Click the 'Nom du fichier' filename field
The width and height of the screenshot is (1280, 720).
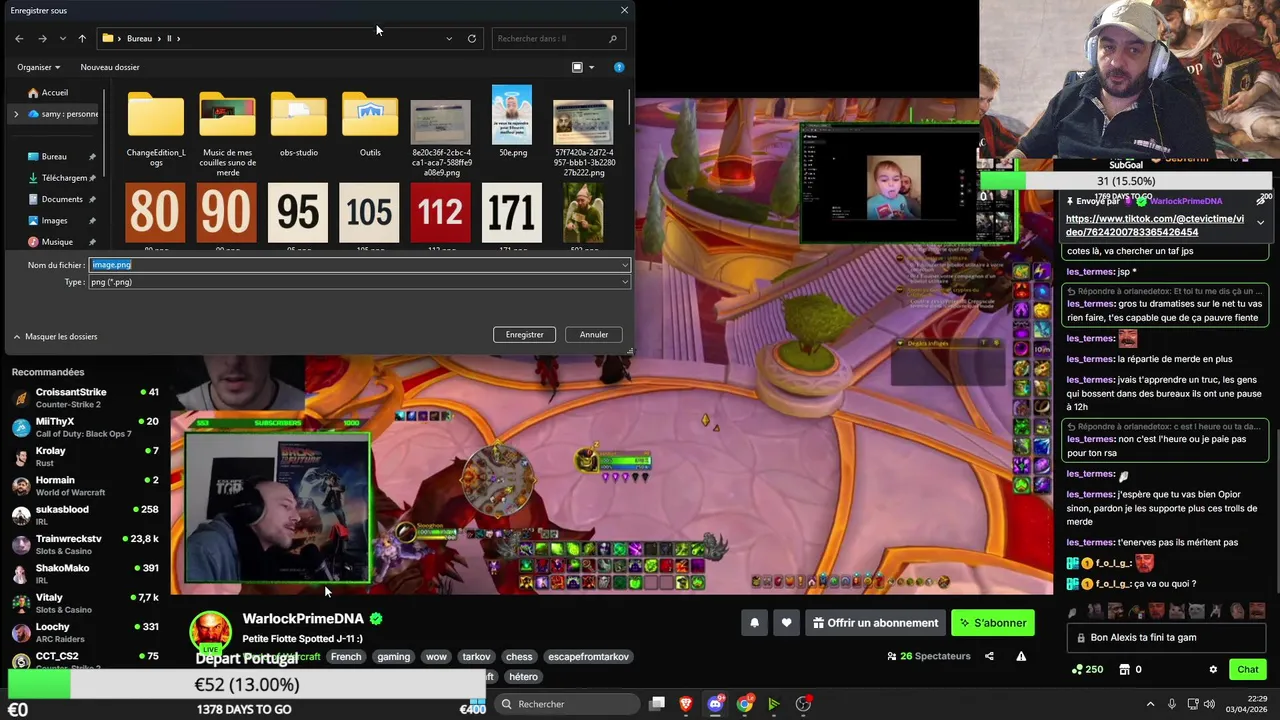(x=360, y=265)
